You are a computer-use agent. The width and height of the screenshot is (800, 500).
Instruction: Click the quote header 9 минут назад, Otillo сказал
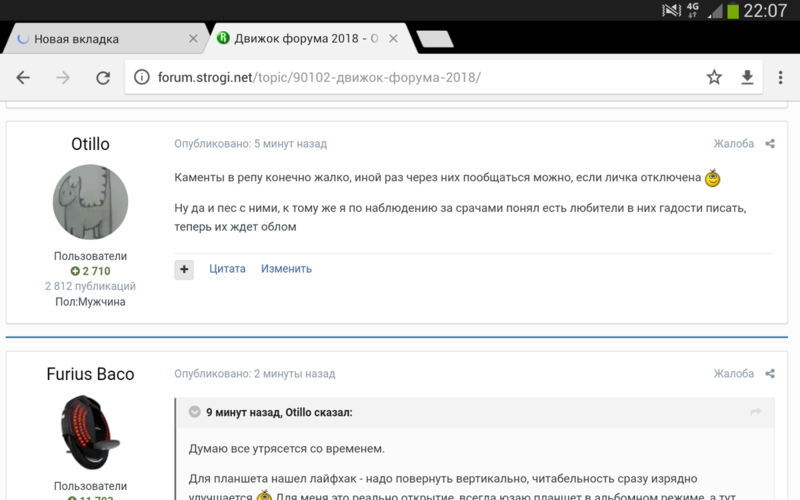tap(279, 412)
